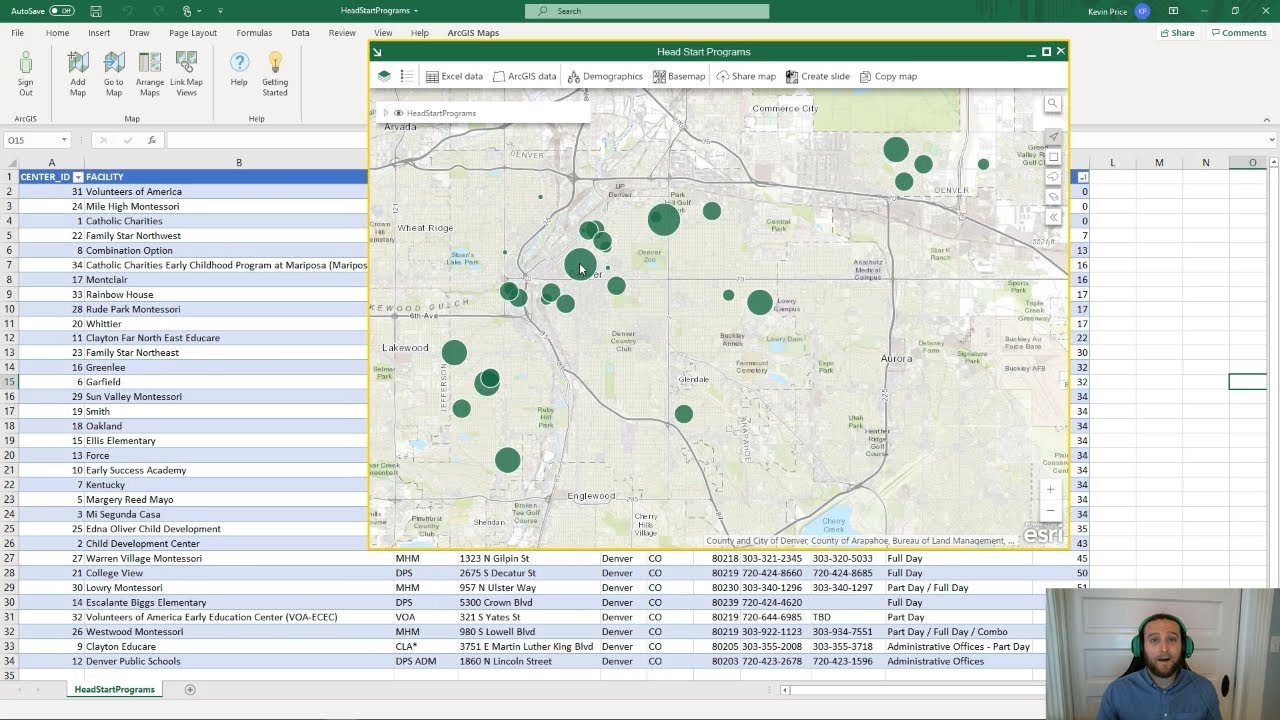
Task: Click Create slide in map toolbar
Action: coord(817,76)
